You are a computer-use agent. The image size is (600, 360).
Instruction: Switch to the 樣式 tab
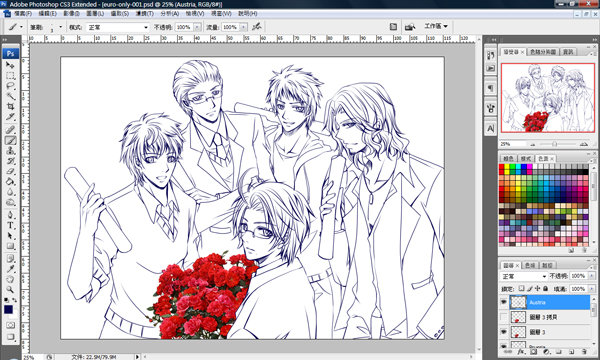526,158
